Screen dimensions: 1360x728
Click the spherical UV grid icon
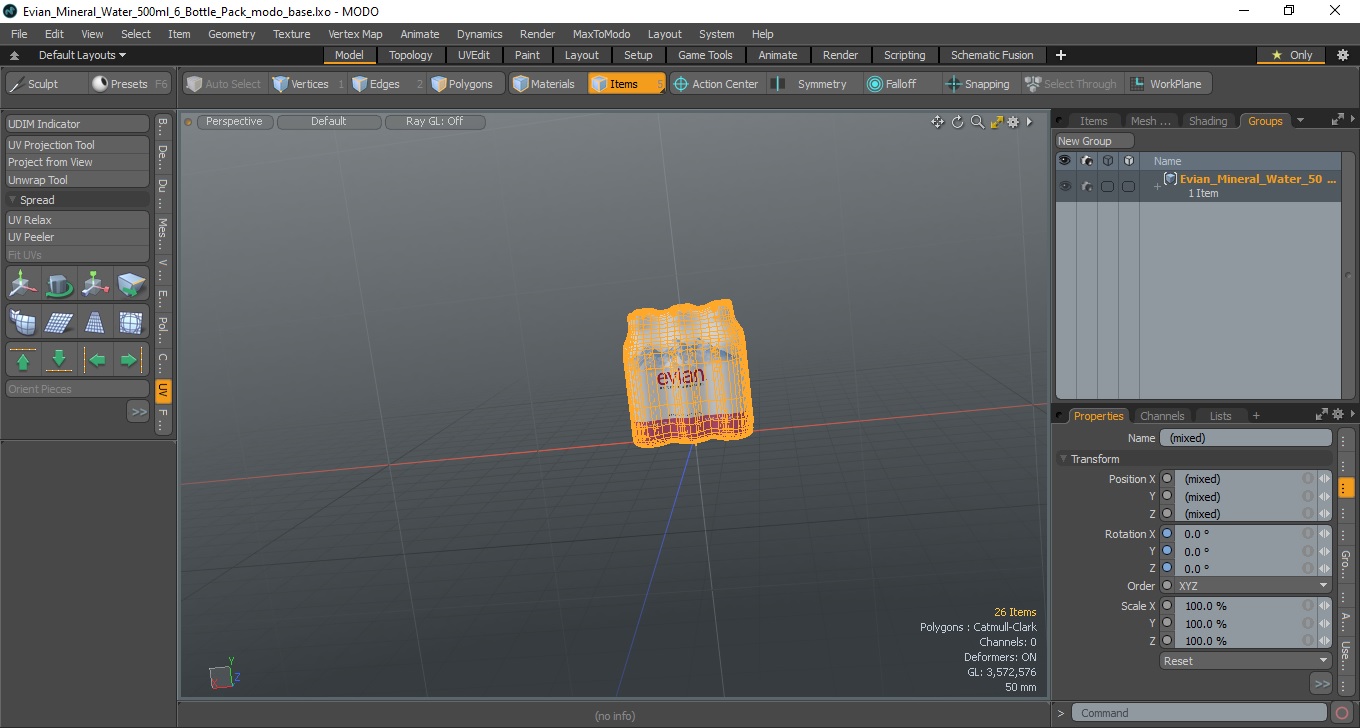[x=131, y=322]
